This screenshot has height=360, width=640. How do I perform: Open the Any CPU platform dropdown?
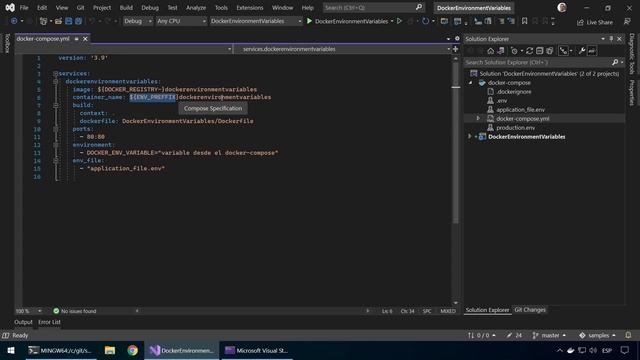[181, 21]
